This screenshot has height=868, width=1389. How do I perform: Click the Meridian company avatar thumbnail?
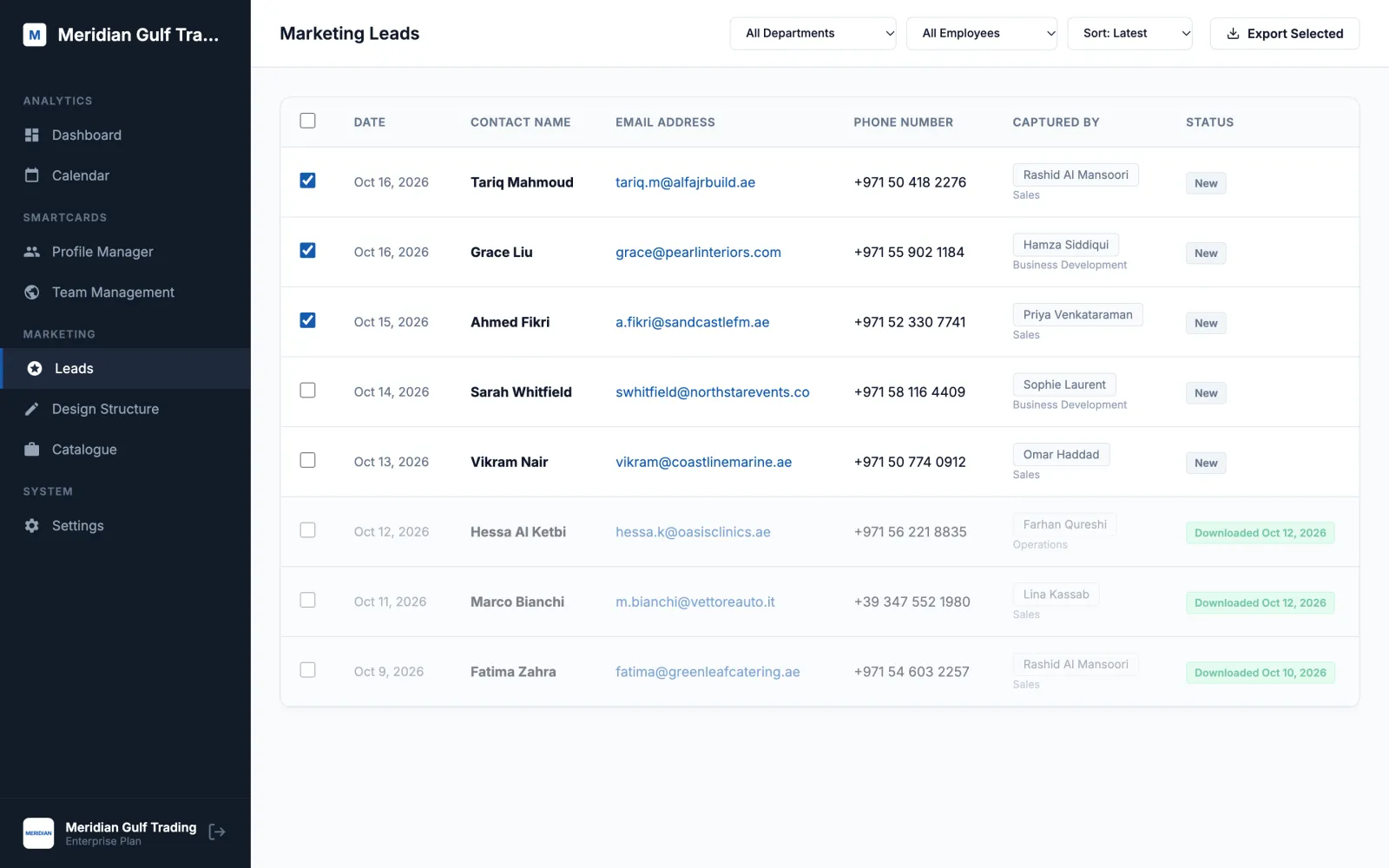point(38,833)
